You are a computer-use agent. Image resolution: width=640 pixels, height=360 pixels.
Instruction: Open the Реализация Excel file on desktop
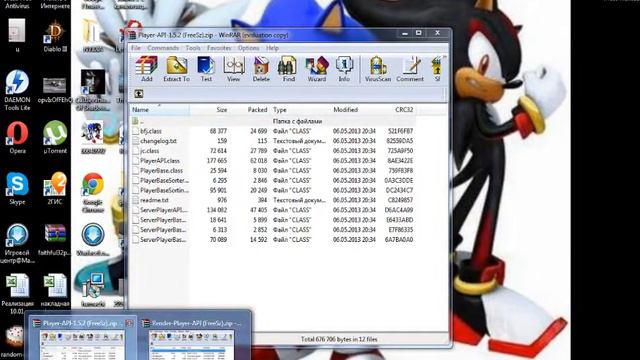tap(17, 294)
